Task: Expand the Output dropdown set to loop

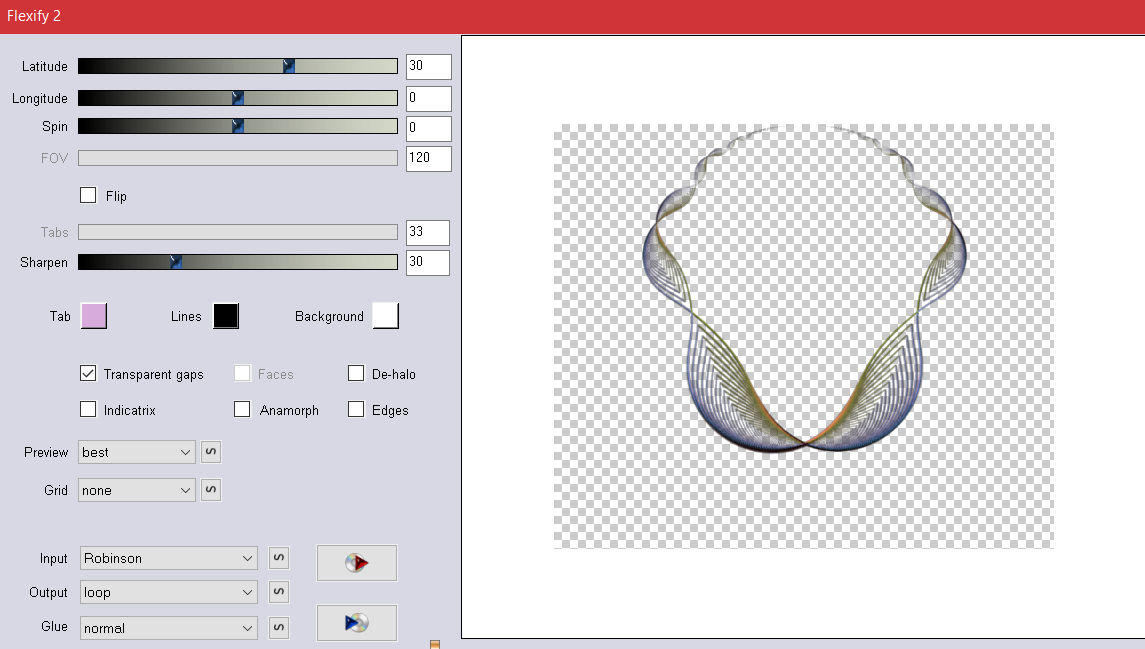Action: coord(168,592)
